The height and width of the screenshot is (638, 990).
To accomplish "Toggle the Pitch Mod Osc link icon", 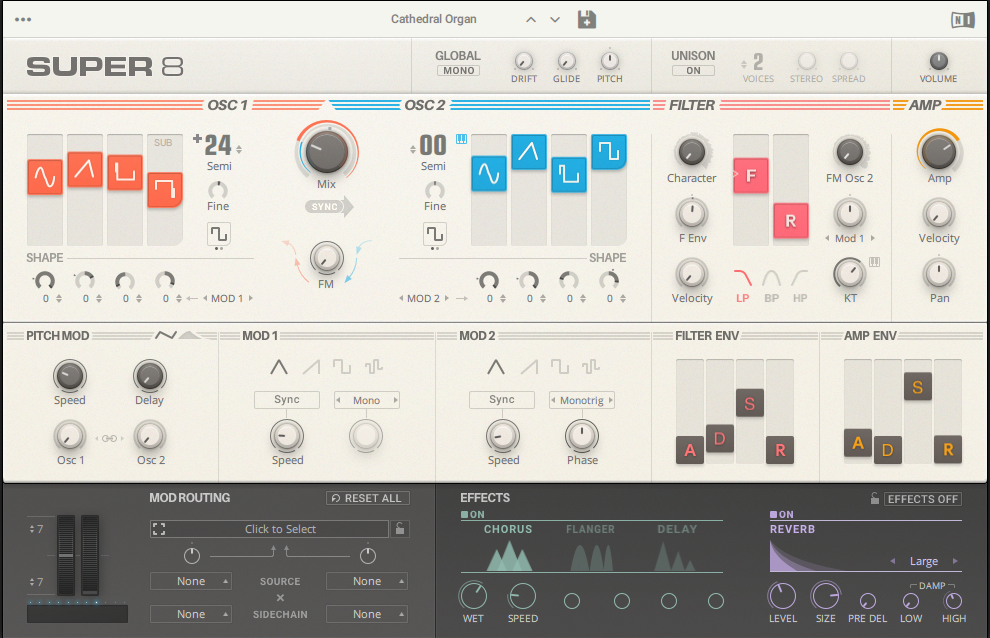I will click(x=109, y=438).
